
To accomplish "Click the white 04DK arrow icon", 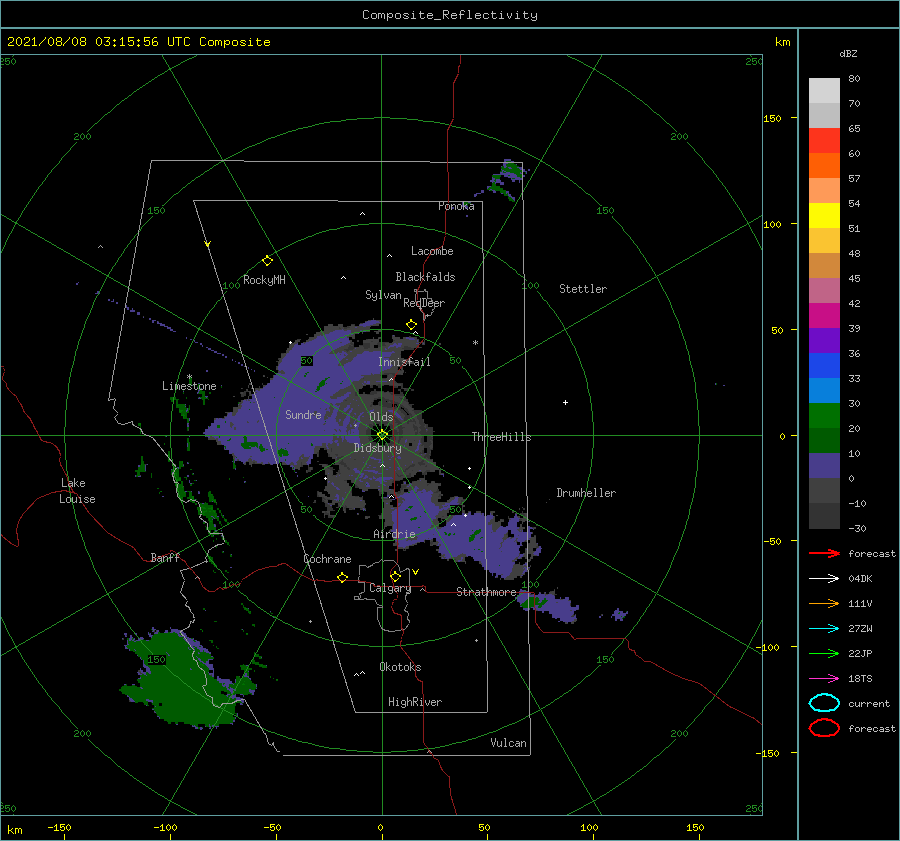I will [x=824, y=578].
